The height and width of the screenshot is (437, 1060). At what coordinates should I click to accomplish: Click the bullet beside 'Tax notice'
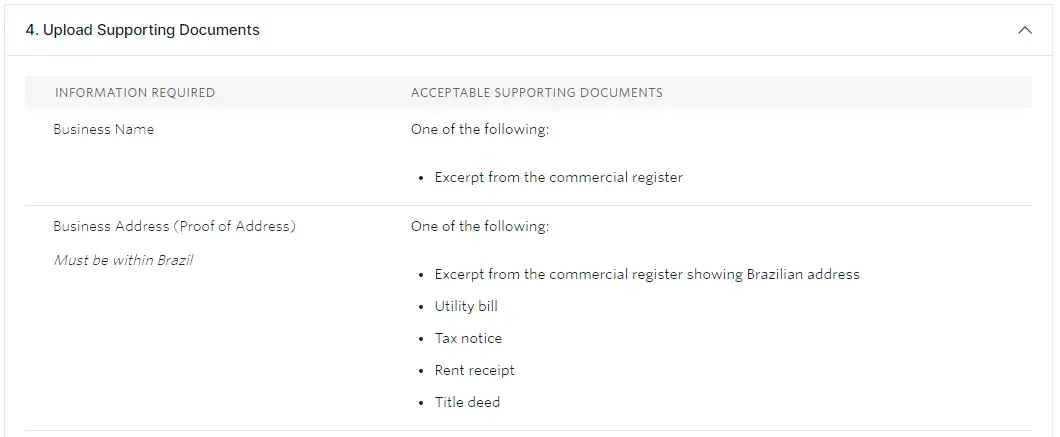pyautogui.click(x=423, y=339)
